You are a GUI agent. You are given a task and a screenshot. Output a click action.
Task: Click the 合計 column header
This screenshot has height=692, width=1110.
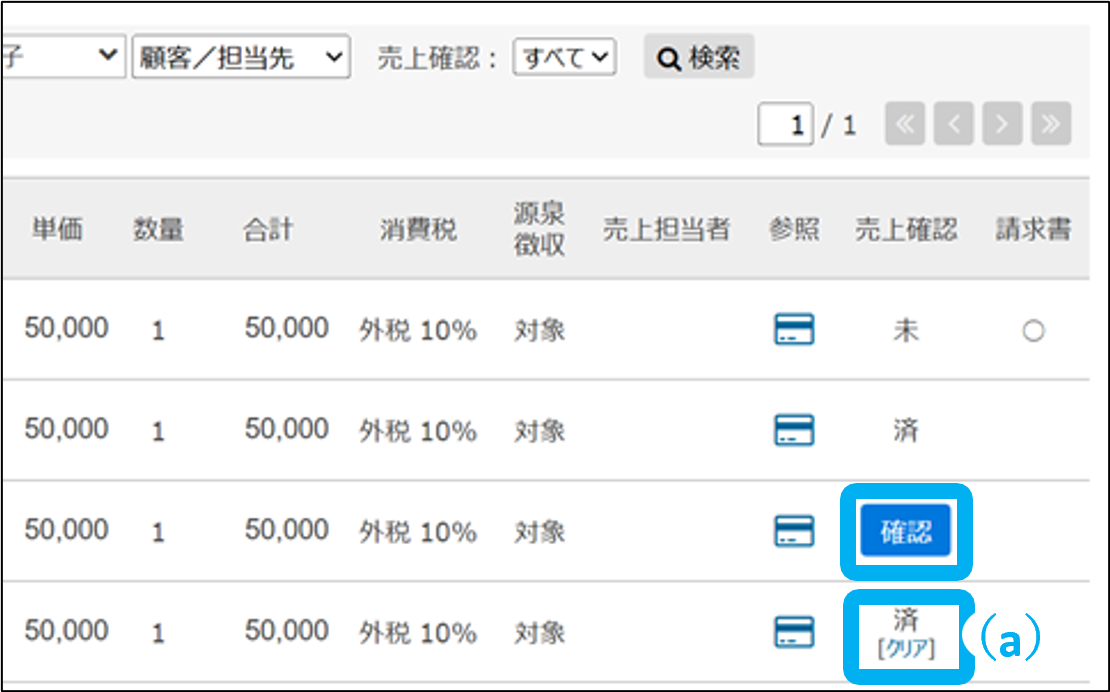268,230
